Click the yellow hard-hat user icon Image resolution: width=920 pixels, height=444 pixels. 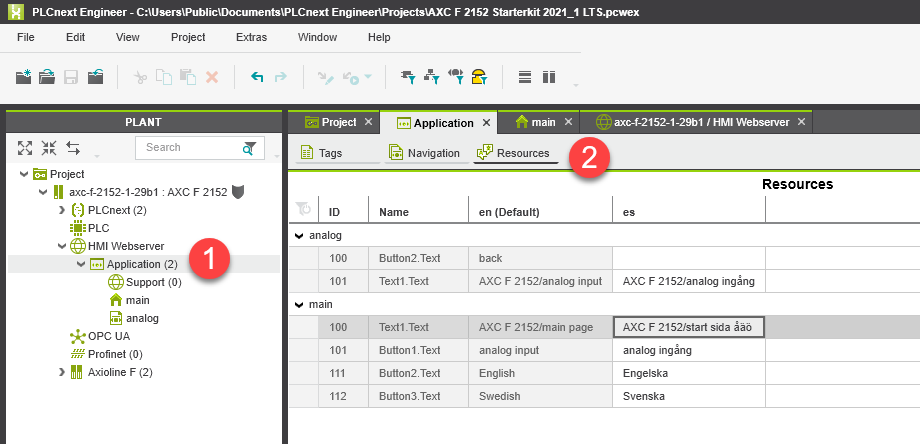click(x=479, y=77)
